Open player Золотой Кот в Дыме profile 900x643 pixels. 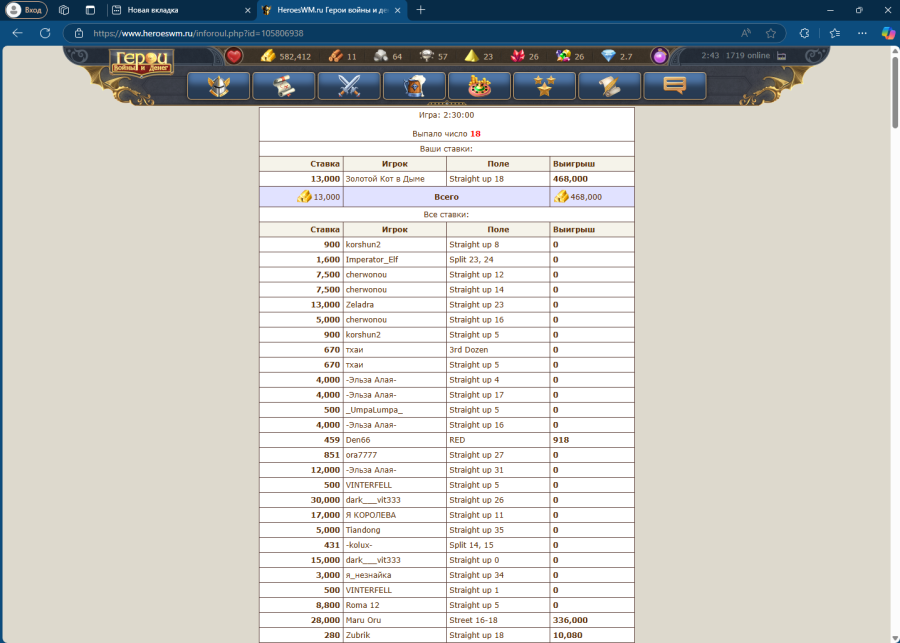pos(385,179)
